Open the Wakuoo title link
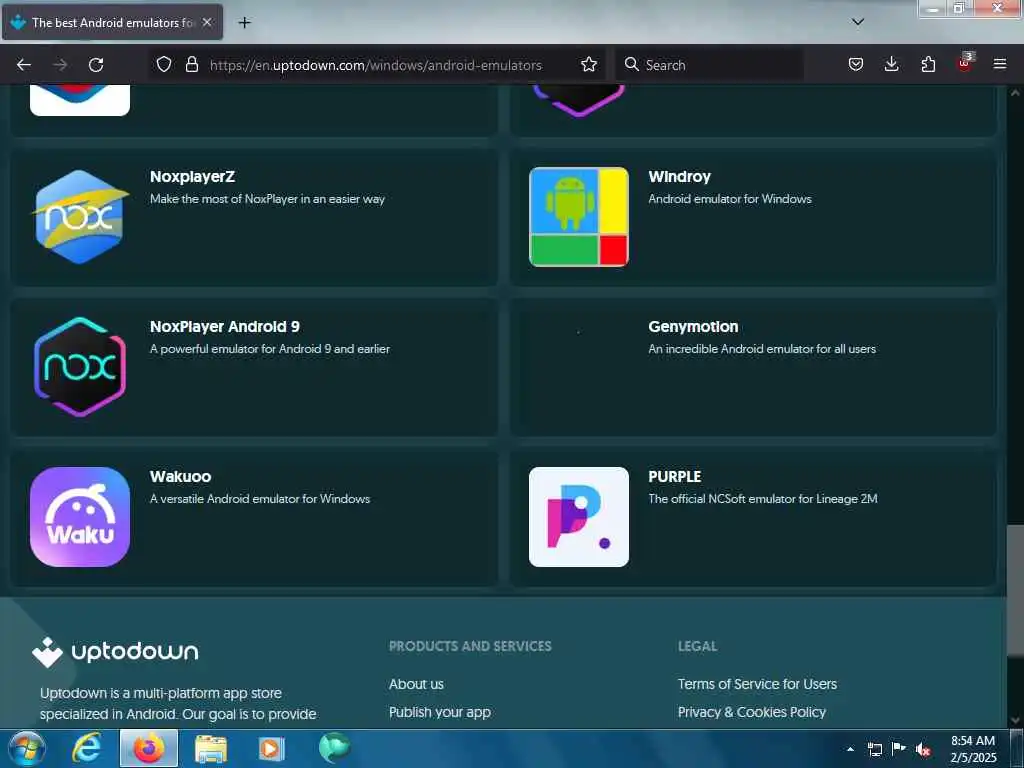 pos(180,476)
